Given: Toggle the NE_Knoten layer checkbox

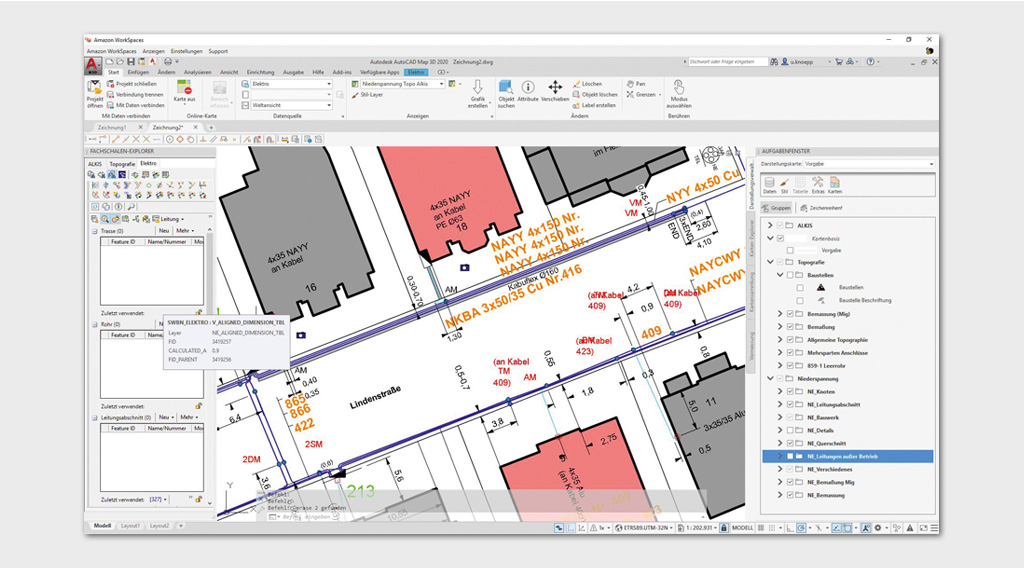Looking at the screenshot, I should click(792, 392).
